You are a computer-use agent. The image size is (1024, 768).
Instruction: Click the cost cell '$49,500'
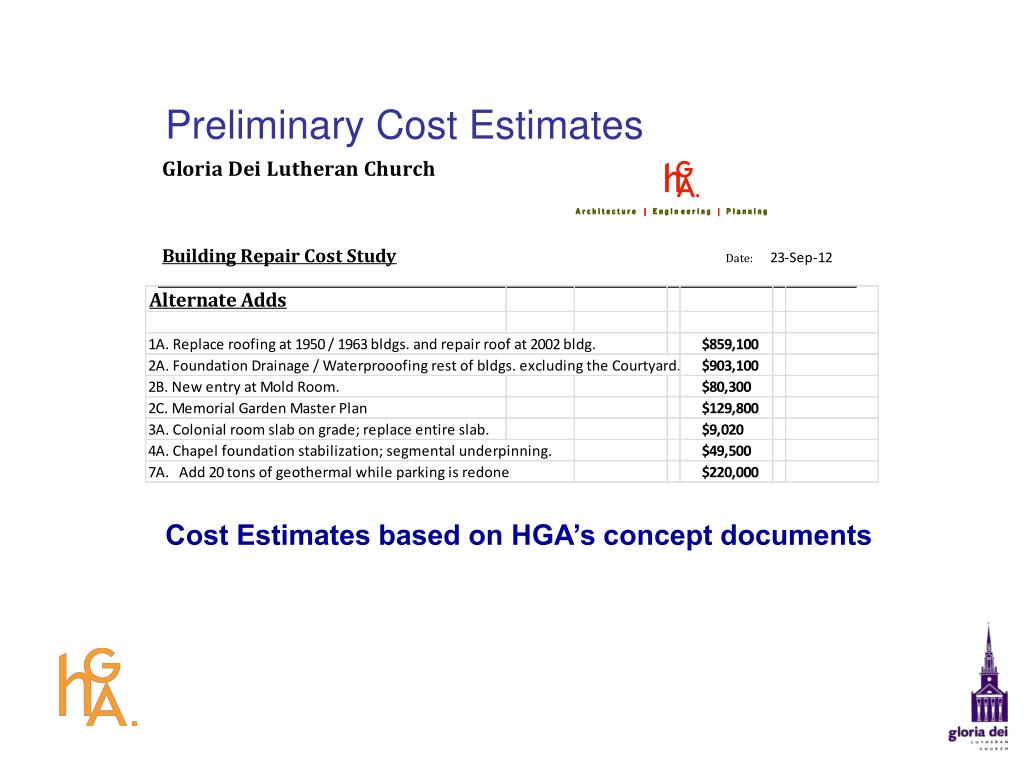click(x=726, y=451)
